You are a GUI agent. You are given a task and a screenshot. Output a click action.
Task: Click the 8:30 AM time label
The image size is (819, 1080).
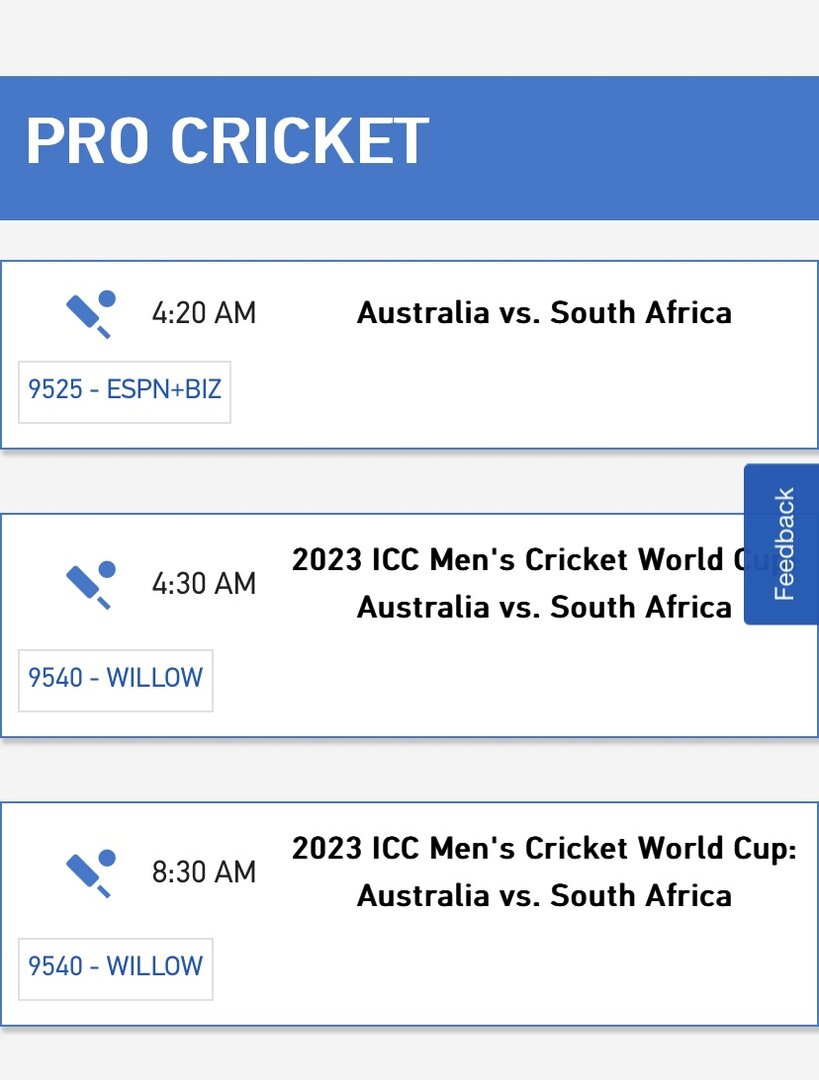[x=204, y=873]
